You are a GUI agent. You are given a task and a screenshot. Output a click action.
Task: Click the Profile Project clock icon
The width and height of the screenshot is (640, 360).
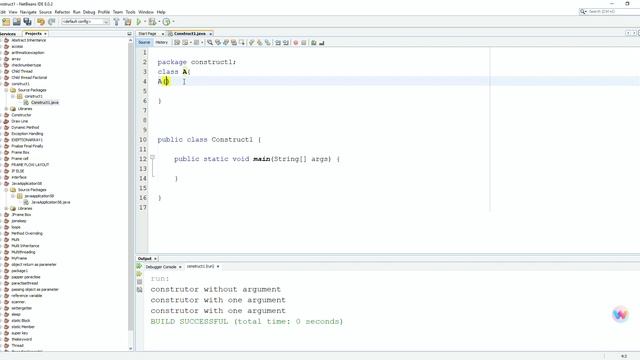167,22
